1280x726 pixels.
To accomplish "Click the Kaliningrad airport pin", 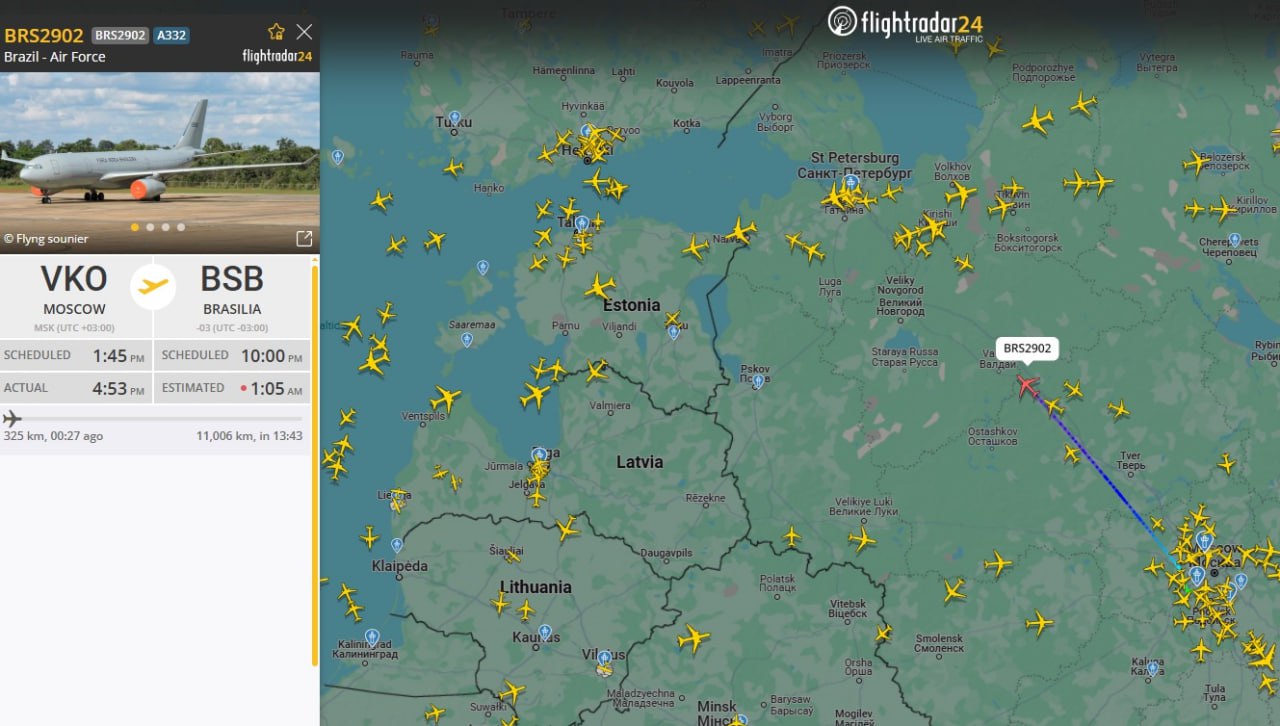I will pyautogui.click(x=372, y=636).
